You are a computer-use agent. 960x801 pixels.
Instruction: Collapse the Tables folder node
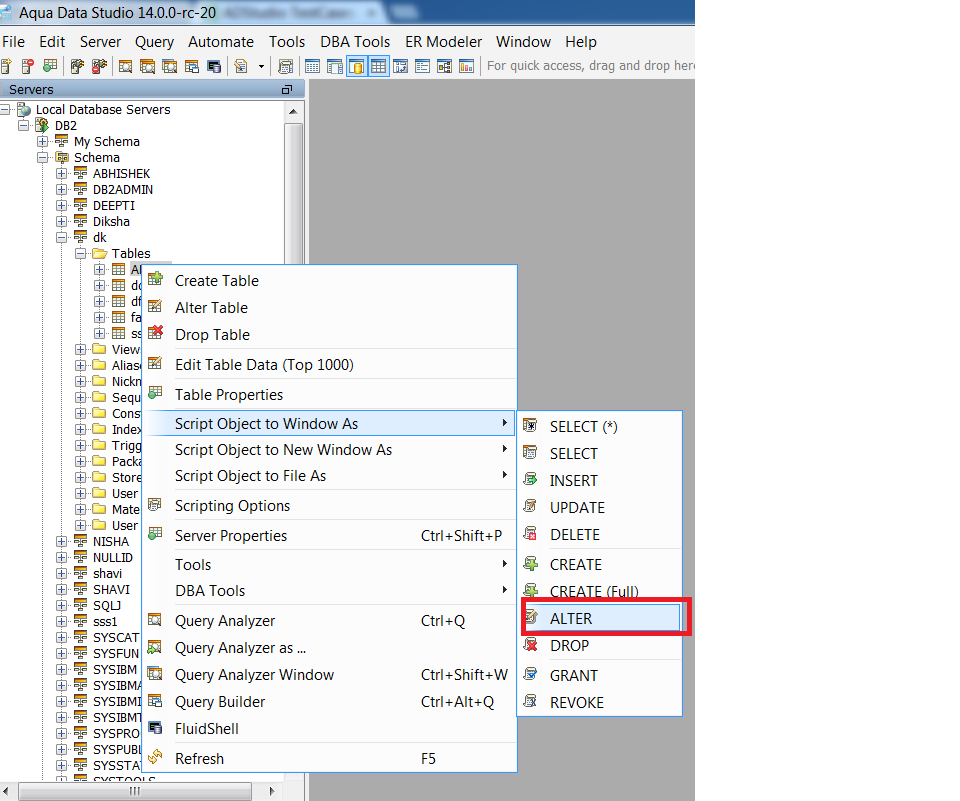80,254
